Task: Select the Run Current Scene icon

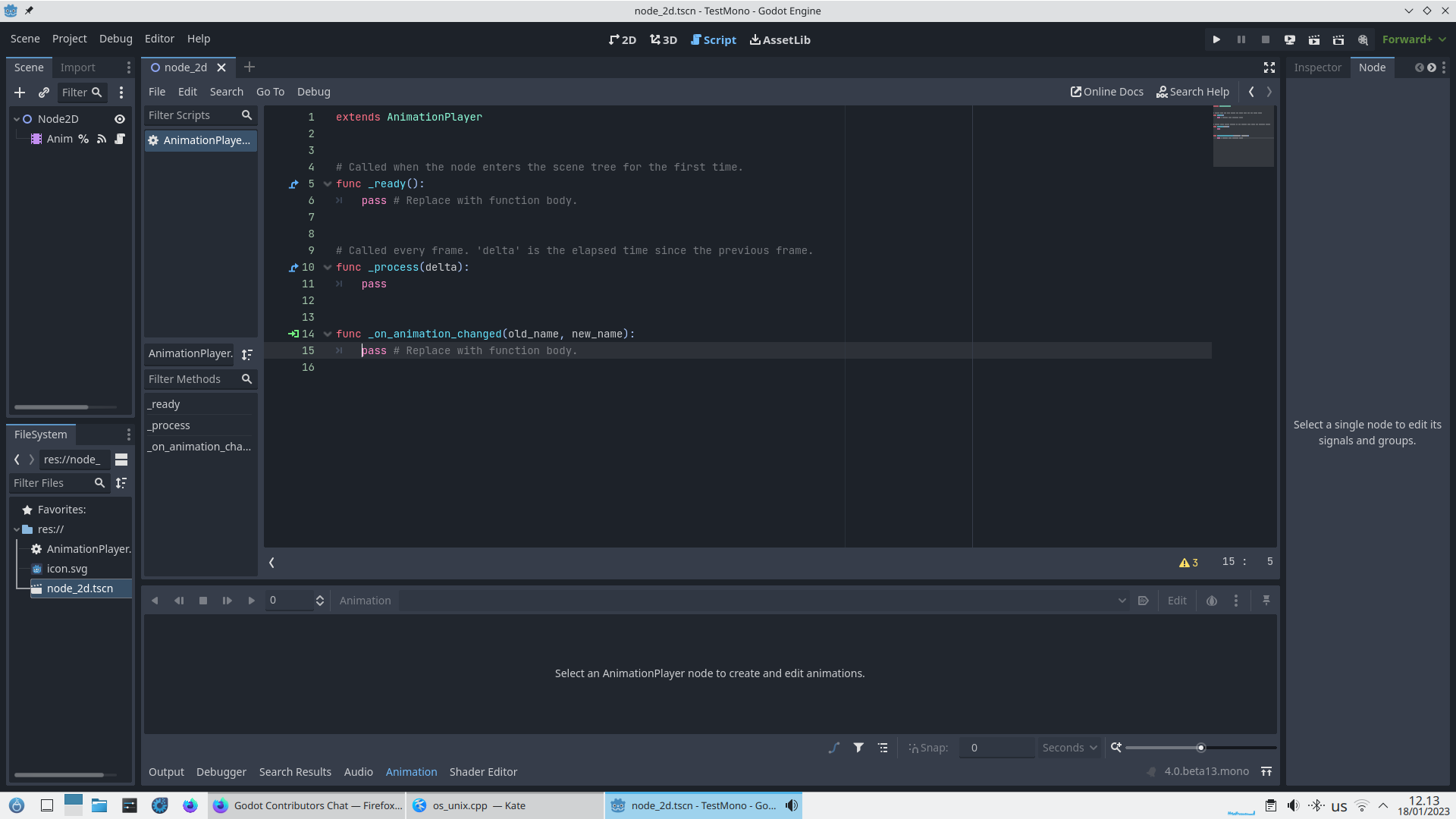Action: click(x=1313, y=39)
